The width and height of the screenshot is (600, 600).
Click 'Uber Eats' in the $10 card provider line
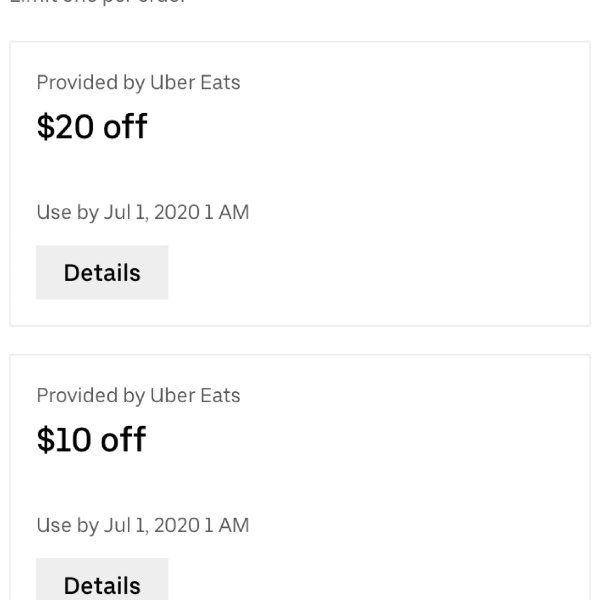[x=195, y=395]
